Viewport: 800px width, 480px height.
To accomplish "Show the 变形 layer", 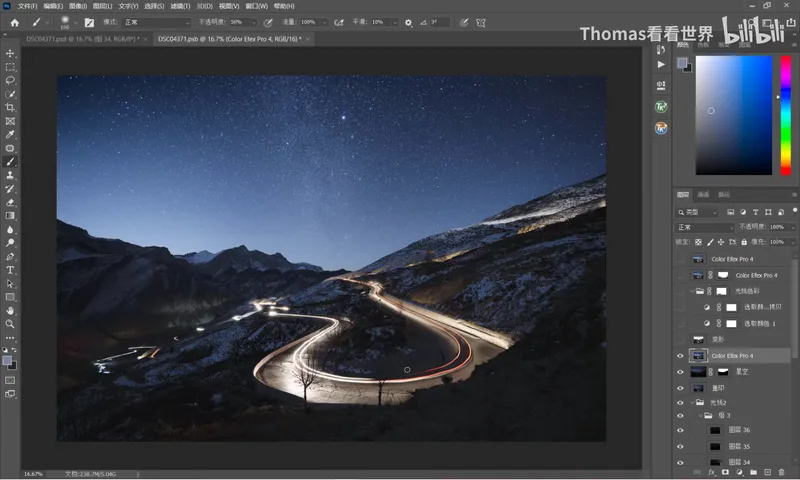I will tap(680, 340).
